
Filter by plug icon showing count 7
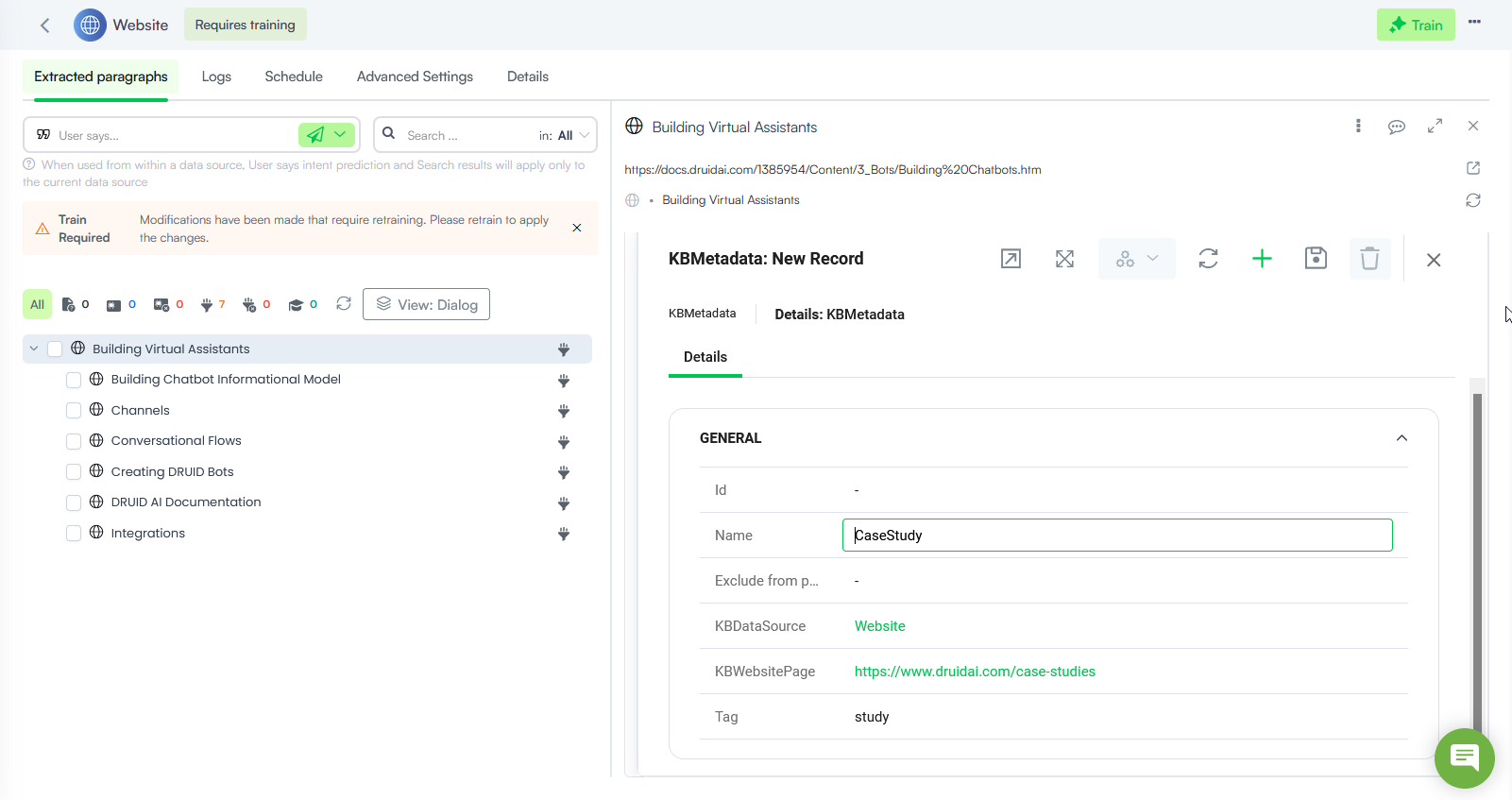207,305
